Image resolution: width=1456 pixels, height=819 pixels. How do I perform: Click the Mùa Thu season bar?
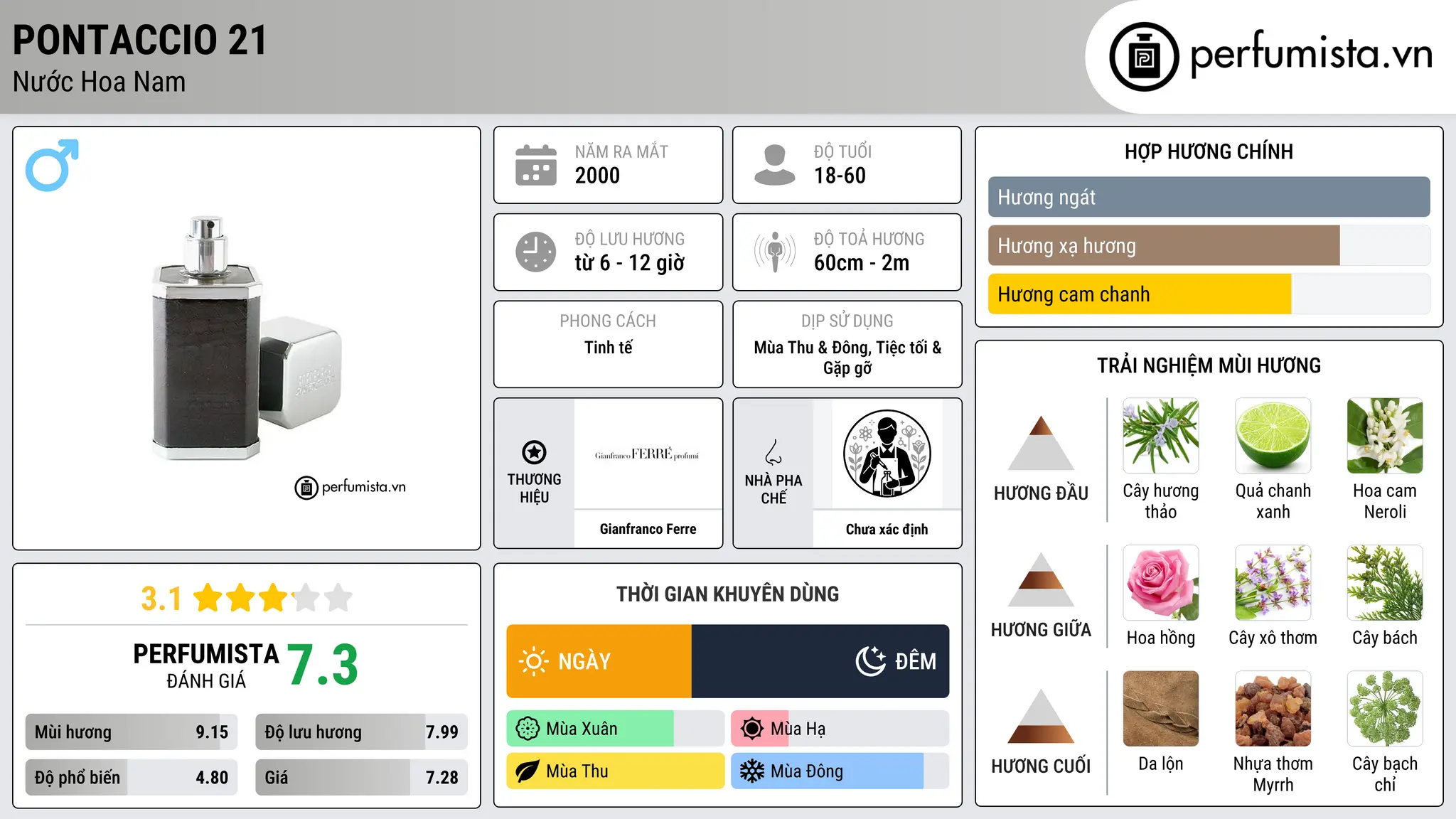[x=616, y=771]
